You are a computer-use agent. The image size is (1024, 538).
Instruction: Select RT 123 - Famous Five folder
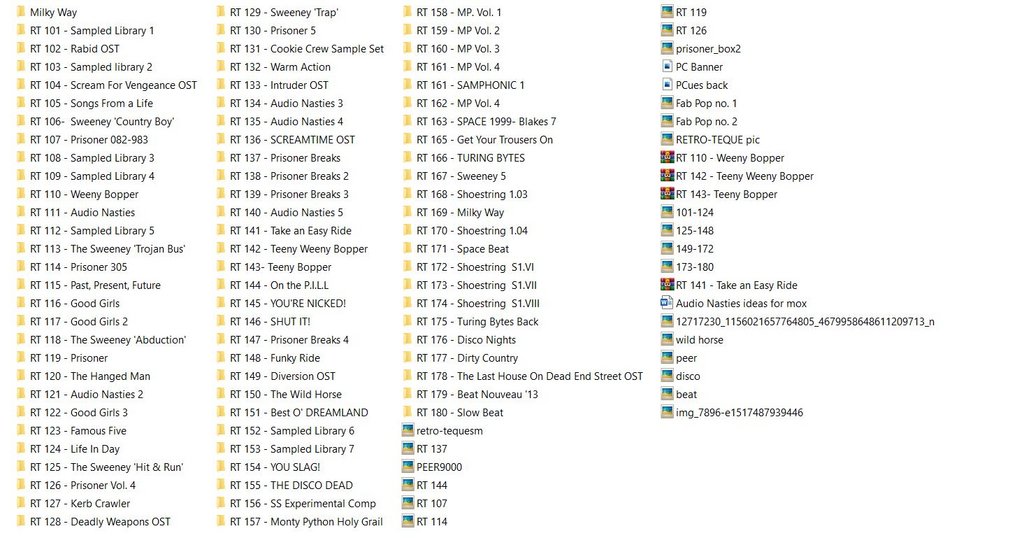point(78,430)
